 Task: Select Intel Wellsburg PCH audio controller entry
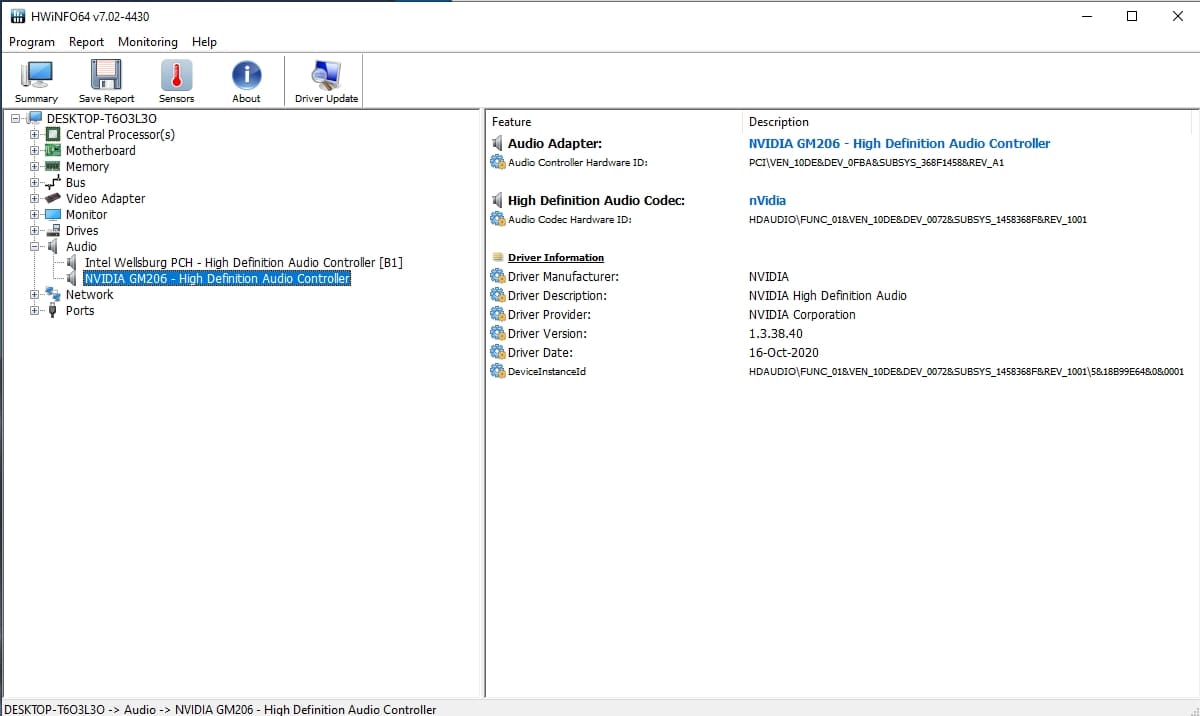pyautogui.click(x=243, y=262)
